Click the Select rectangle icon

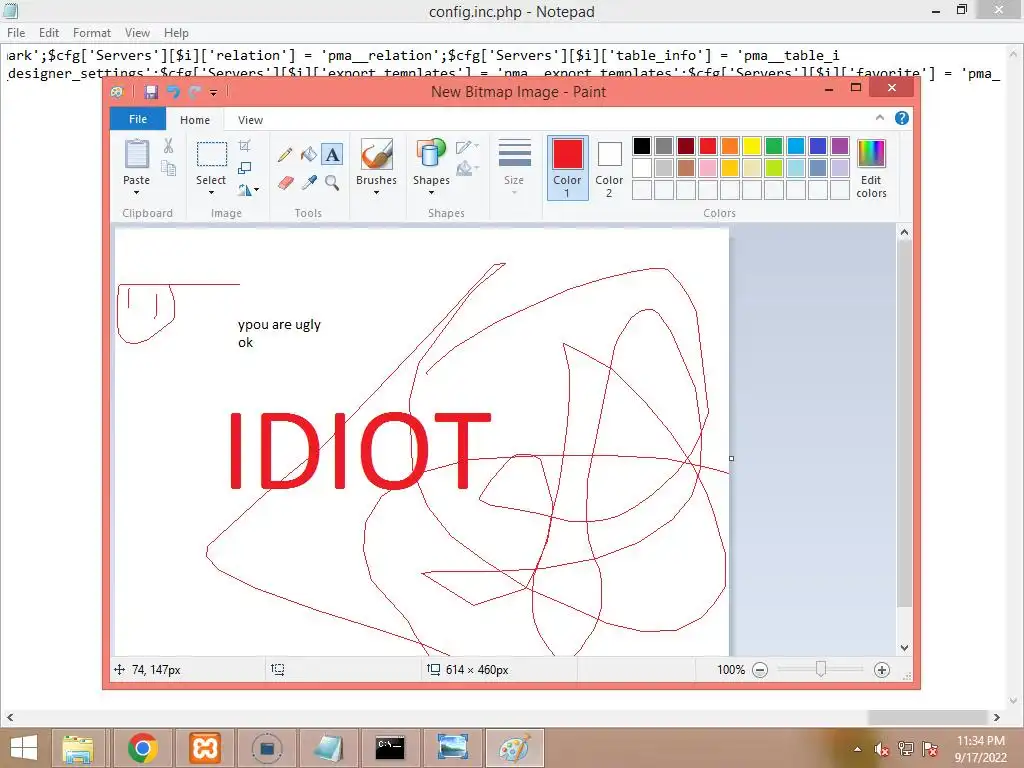[212, 155]
